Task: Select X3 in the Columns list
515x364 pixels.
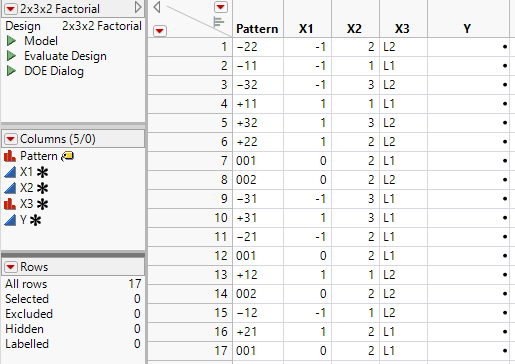Action: 26,204
